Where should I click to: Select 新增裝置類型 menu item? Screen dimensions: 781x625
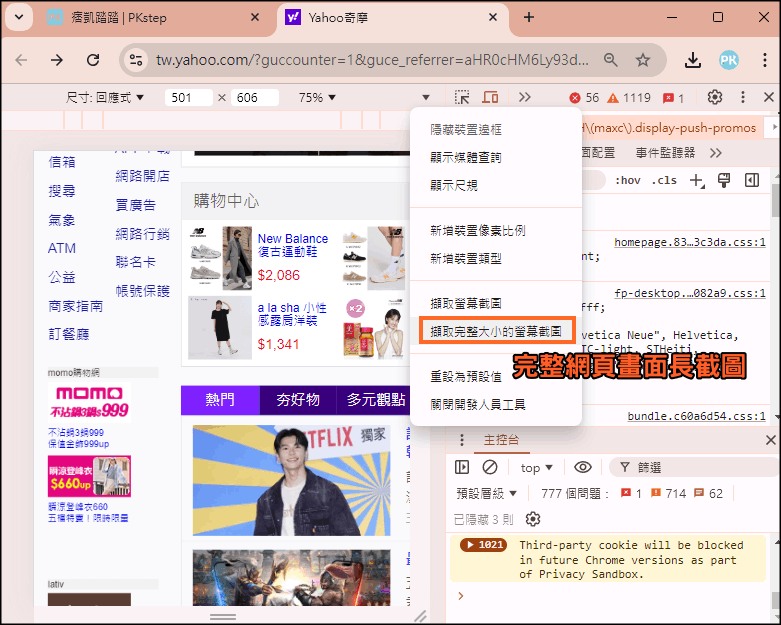click(x=496, y=258)
